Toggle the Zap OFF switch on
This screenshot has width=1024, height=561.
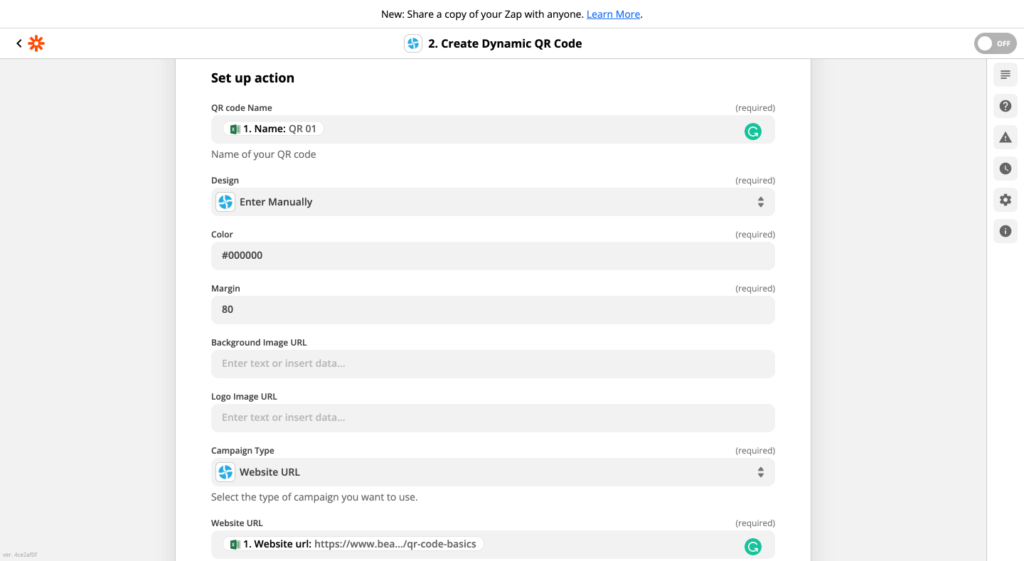tap(994, 43)
